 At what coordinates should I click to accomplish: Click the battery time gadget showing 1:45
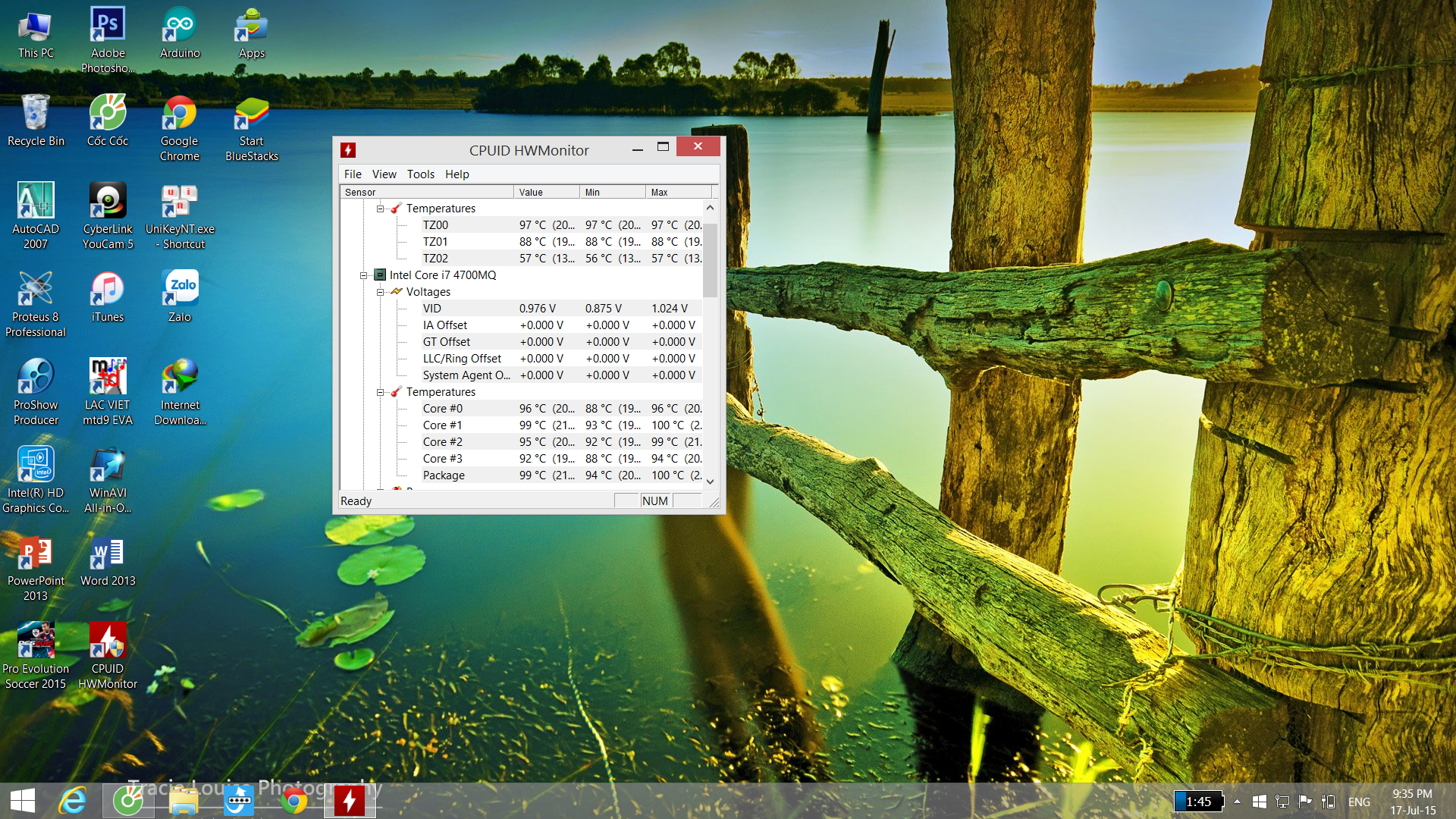coord(1198,802)
